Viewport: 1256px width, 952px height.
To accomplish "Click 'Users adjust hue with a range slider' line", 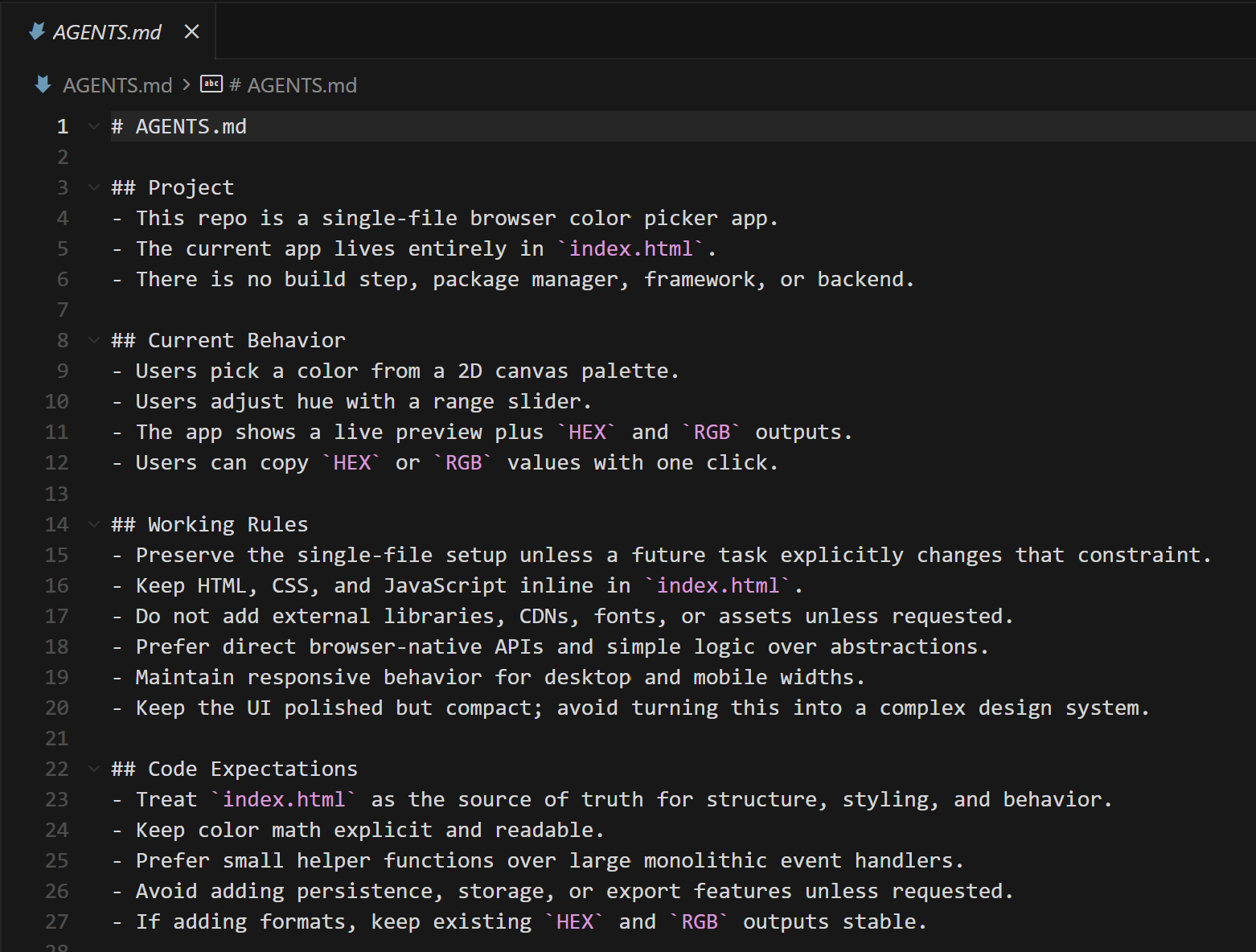I will click(x=351, y=401).
